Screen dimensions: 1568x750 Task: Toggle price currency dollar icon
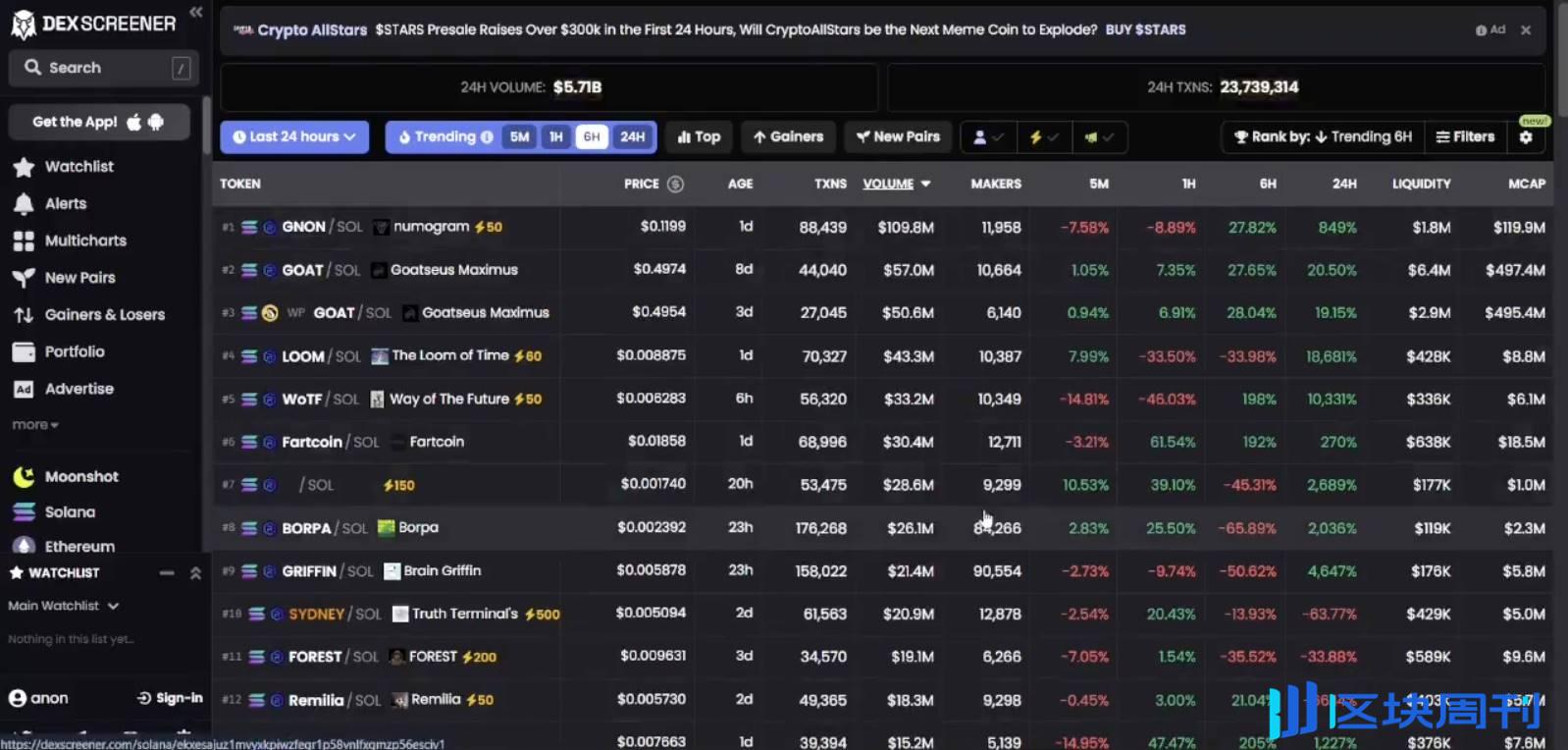point(675,184)
